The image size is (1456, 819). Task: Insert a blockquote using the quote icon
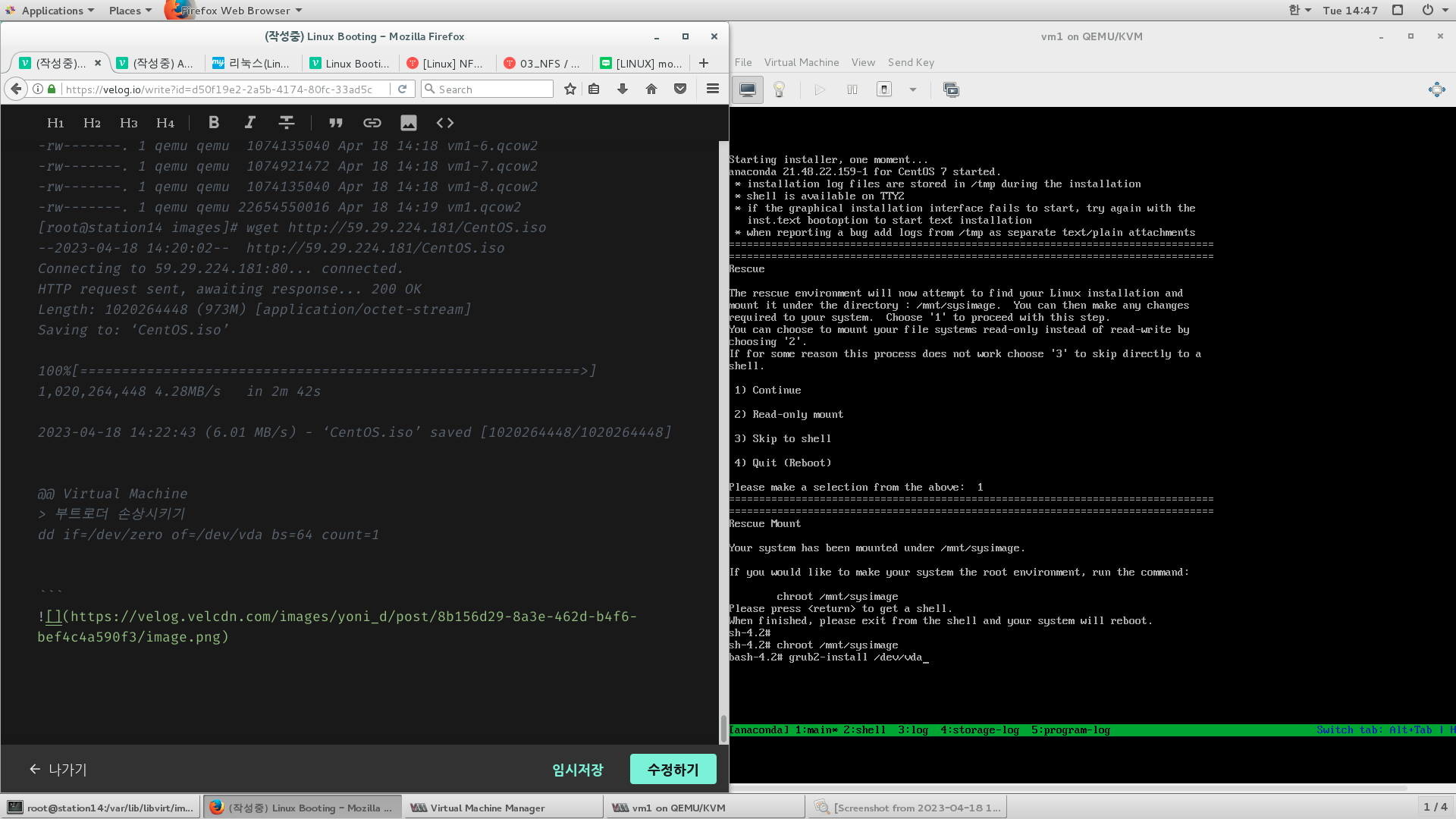coord(335,123)
